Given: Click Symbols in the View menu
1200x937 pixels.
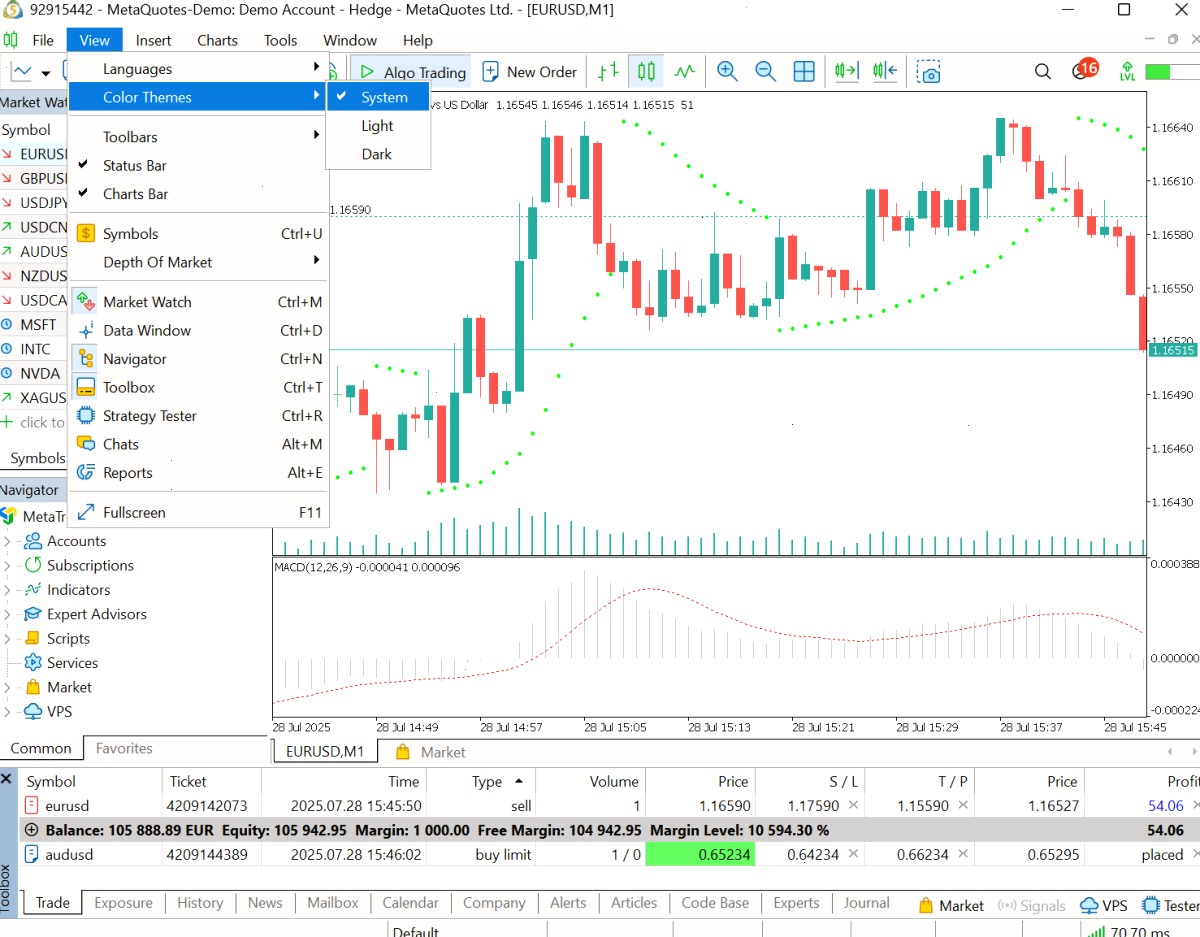Looking at the screenshot, I should coord(198,234).
